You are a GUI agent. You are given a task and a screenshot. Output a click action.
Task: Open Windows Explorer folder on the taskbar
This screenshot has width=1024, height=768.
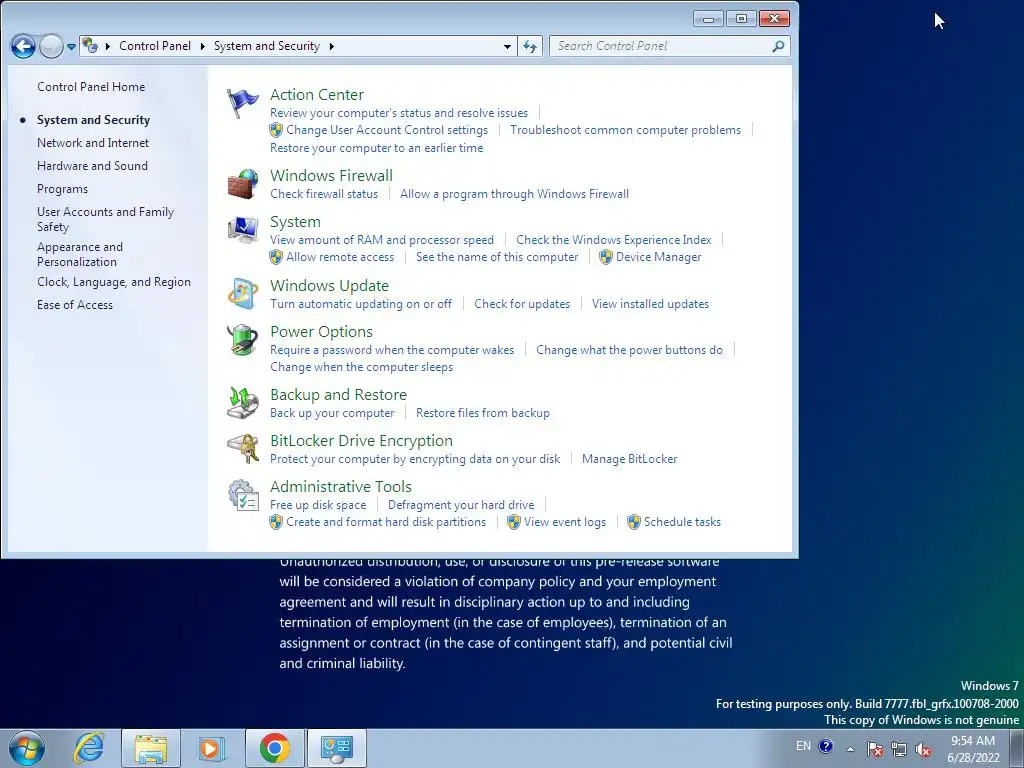[151, 748]
